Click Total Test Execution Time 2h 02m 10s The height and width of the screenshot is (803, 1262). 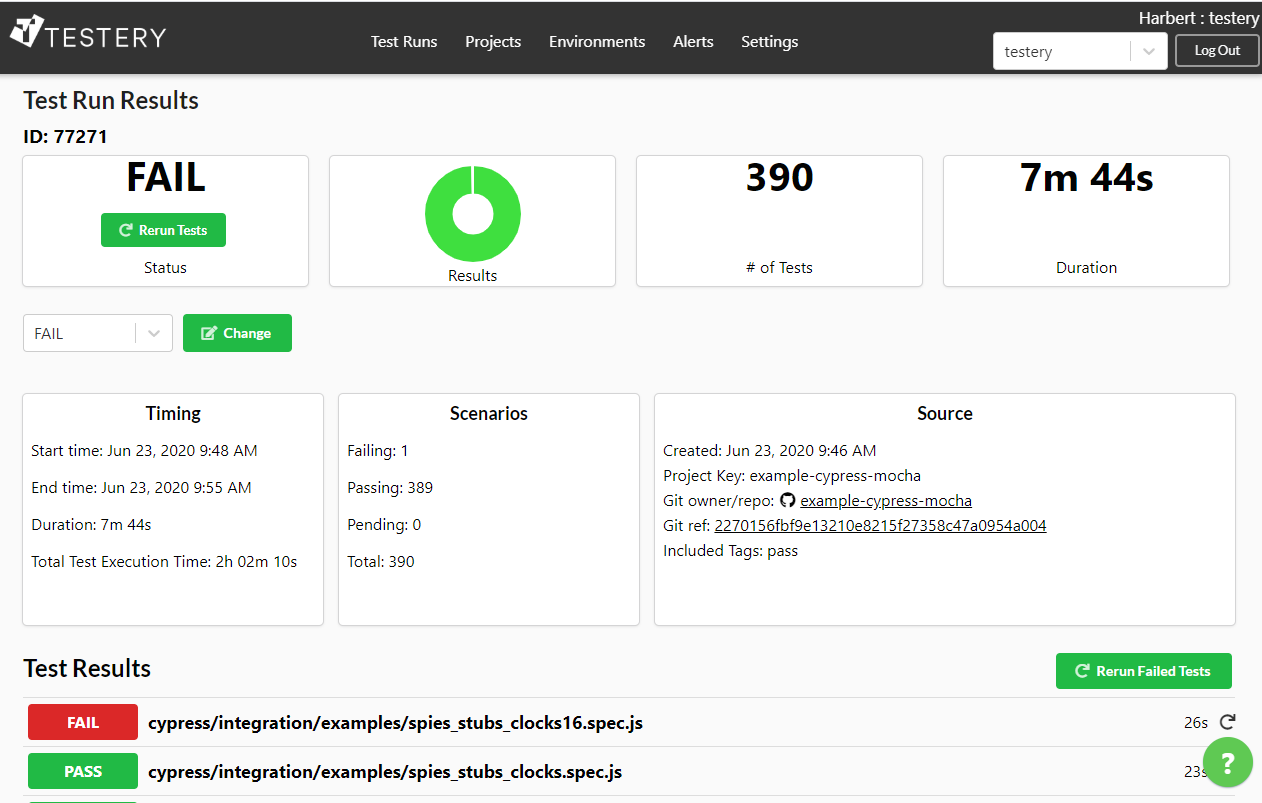pos(164,562)
